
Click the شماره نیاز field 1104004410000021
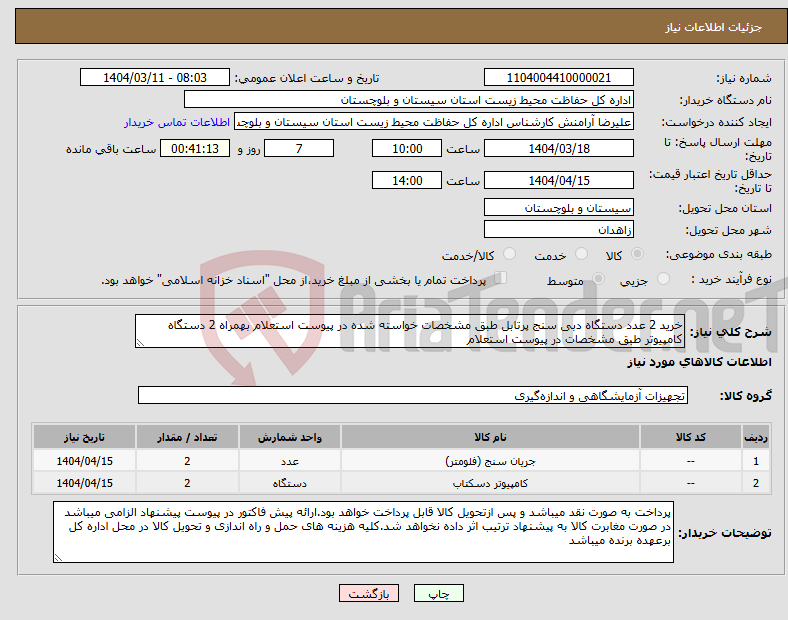click(558, 78)
